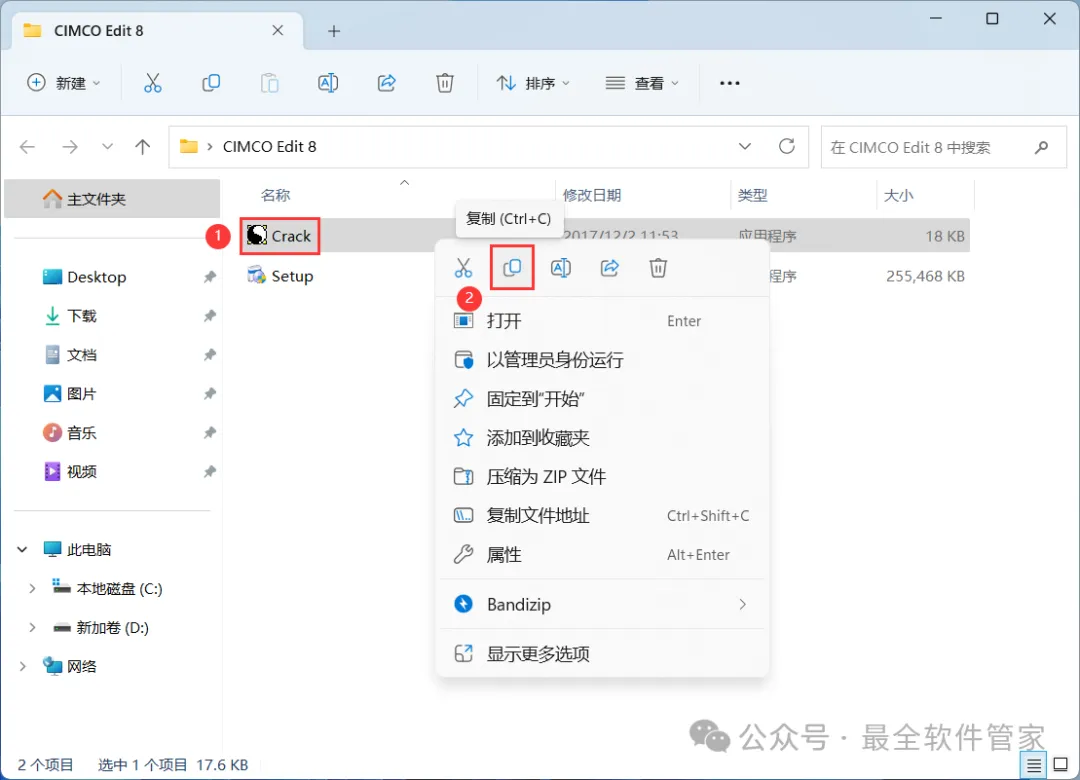Expand the 新加卷 (D:) node
Screen dimensions: 1080x780
[x=32, y=628]
